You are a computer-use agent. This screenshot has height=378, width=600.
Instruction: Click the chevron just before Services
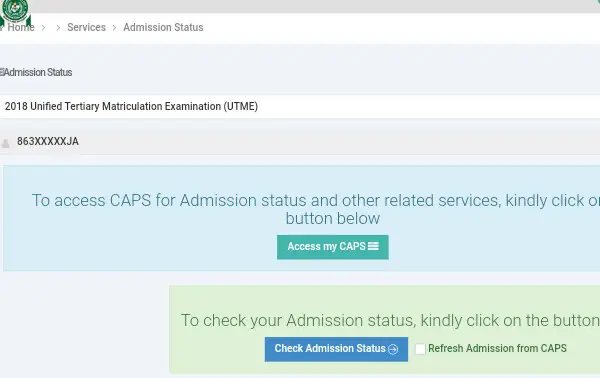click(58, 28)
